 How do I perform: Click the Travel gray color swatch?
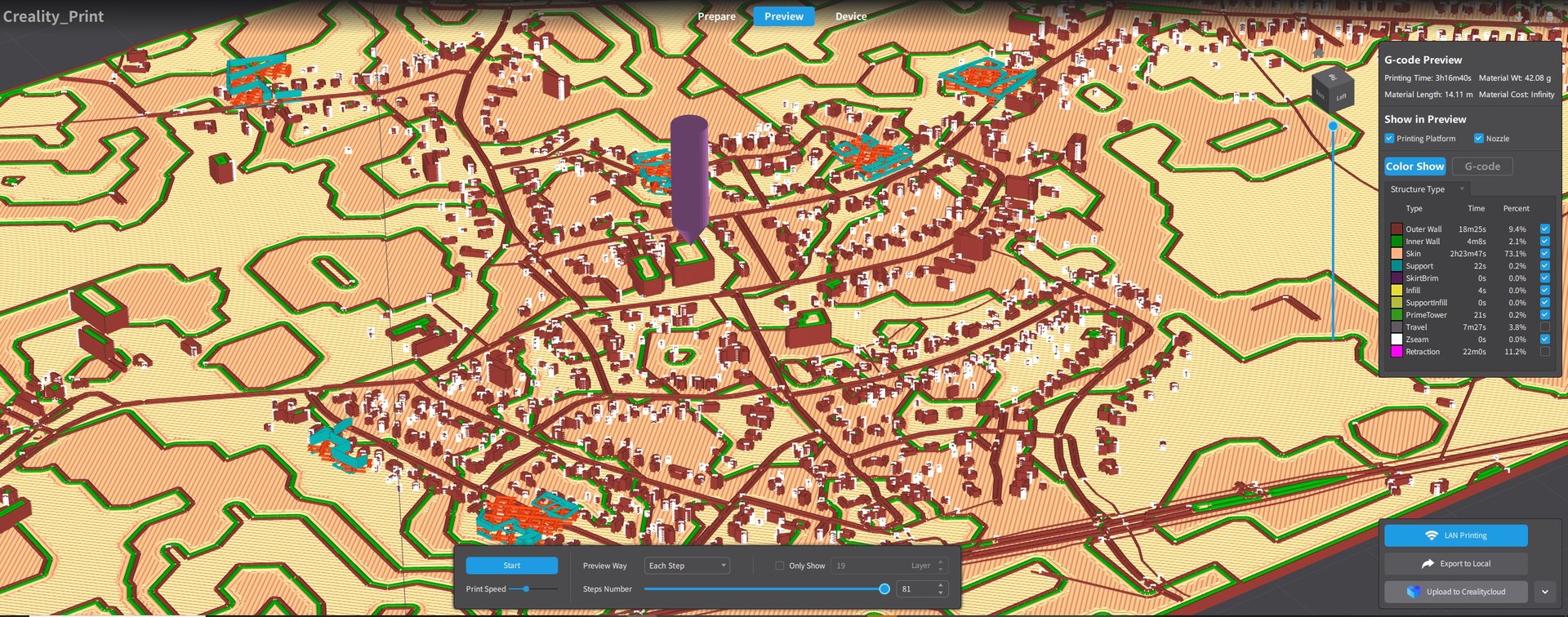[1396, 327]
